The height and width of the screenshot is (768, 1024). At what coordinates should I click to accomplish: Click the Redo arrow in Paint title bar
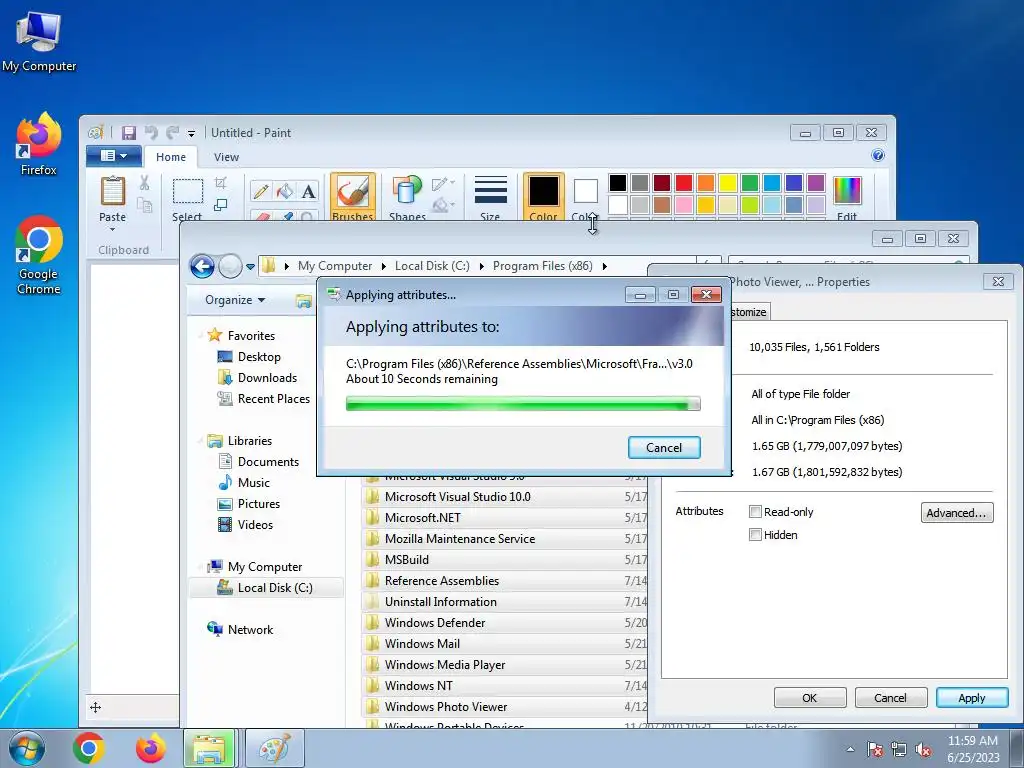[x=172, y=133]
